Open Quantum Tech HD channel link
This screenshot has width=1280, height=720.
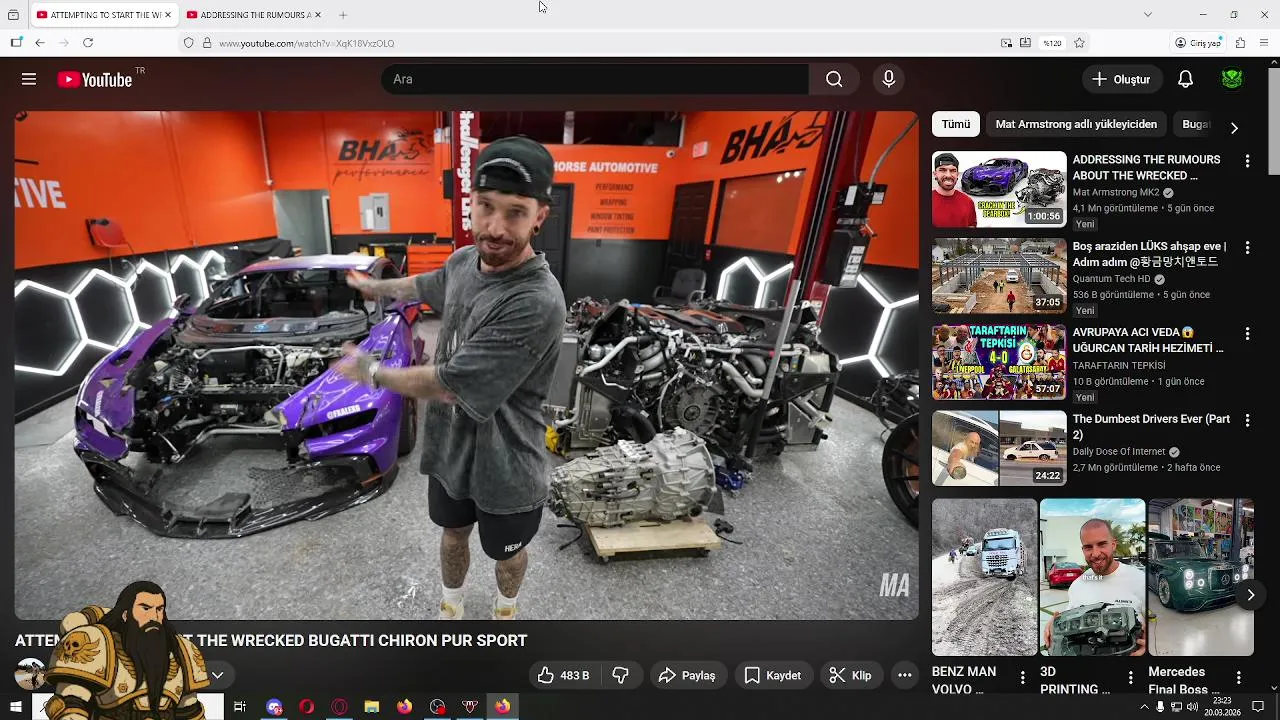coord(1111,279)
